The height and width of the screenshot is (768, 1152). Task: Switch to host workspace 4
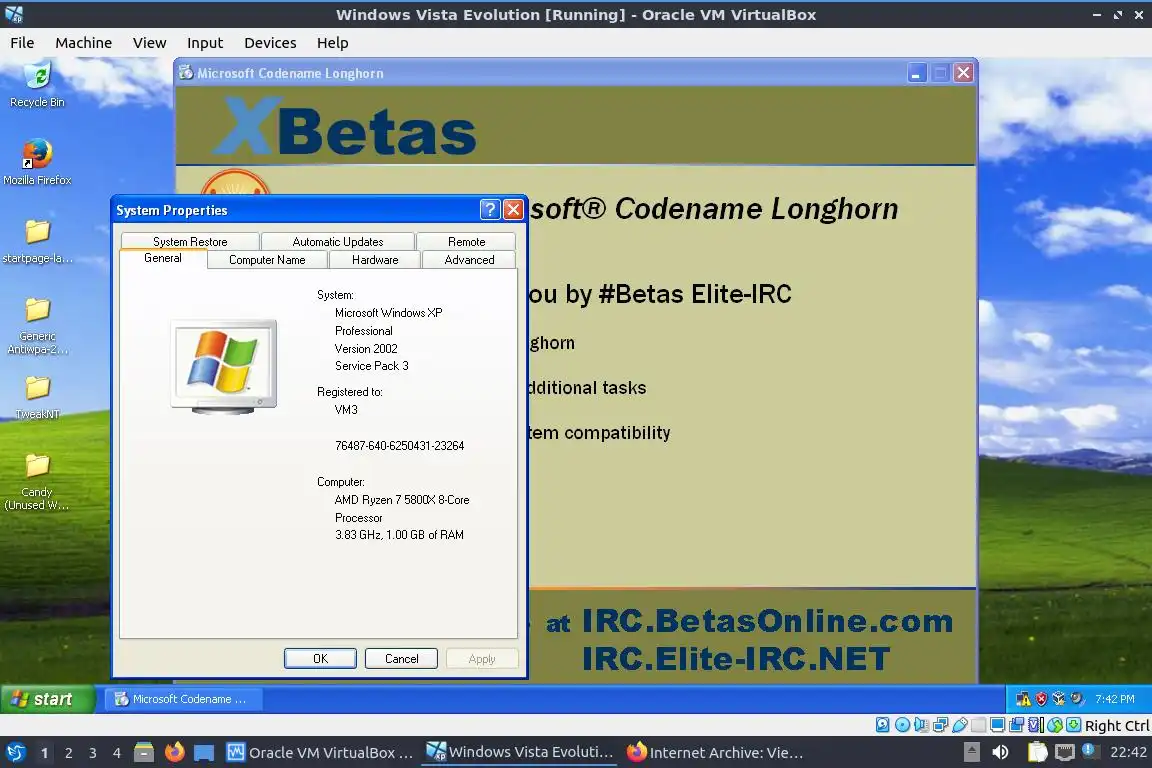point(117,753)
